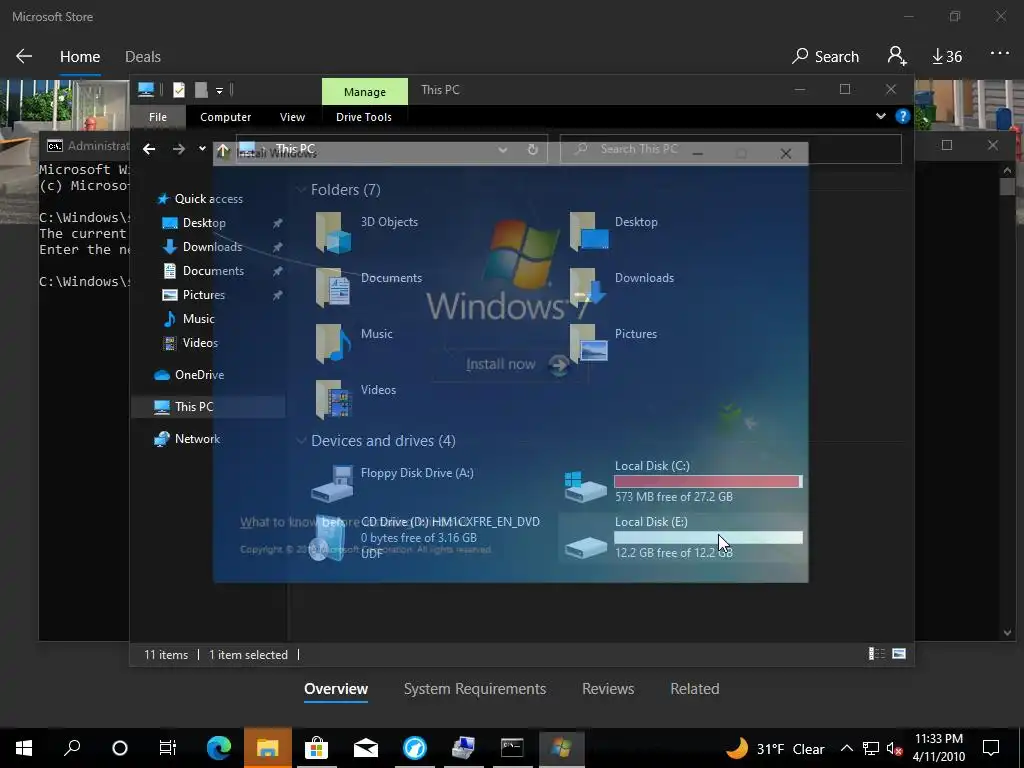
Task: Open System Requirements tab in Store
Action: point(475,689)
